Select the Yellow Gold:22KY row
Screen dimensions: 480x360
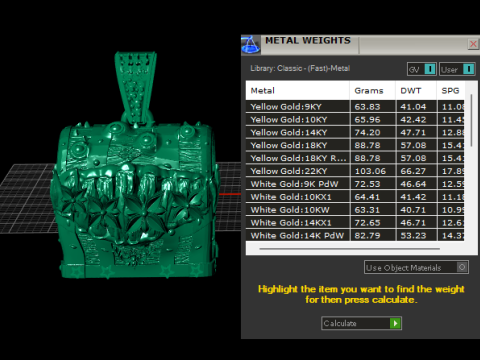tap(355, 171)
